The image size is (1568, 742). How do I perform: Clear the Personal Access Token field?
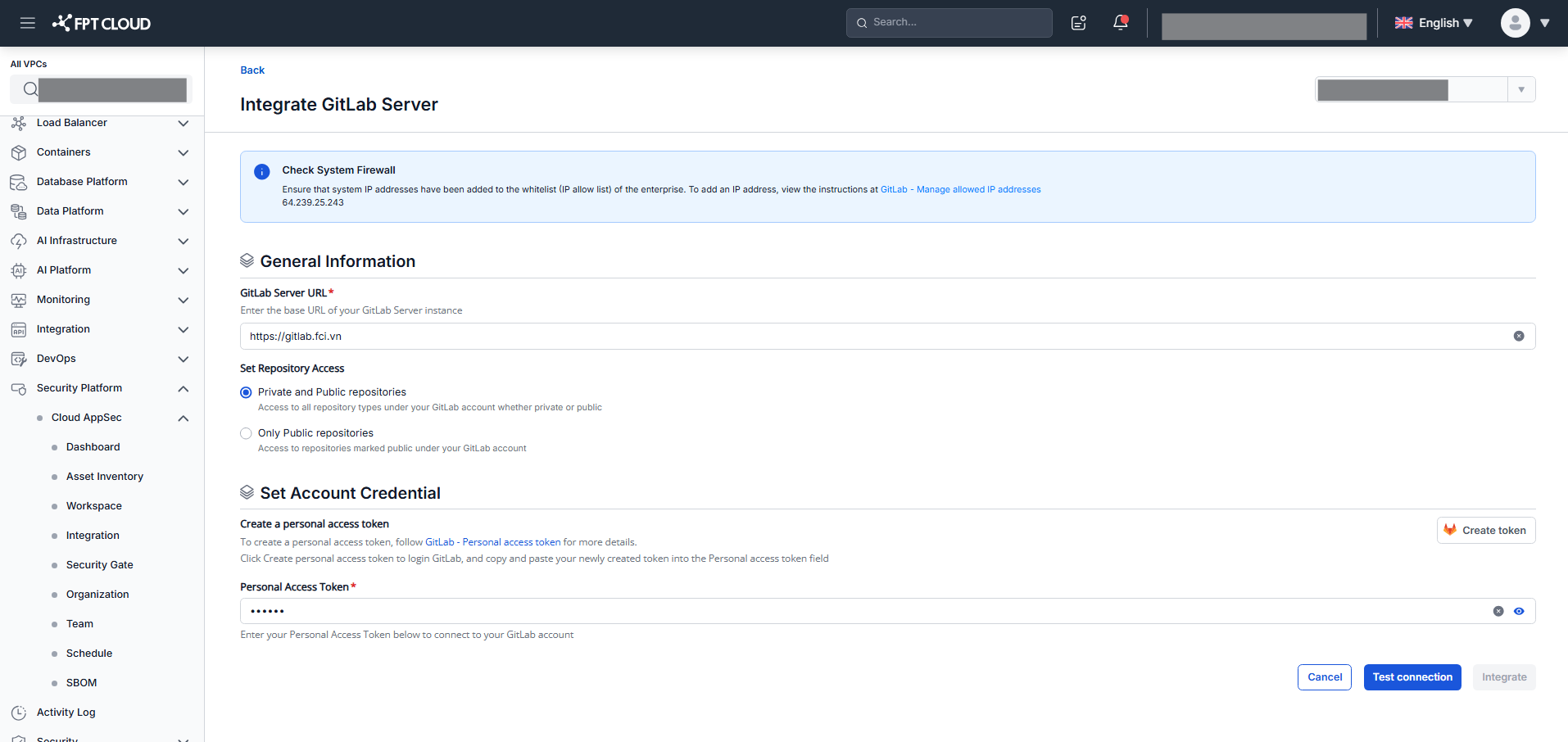(1498, 611)
